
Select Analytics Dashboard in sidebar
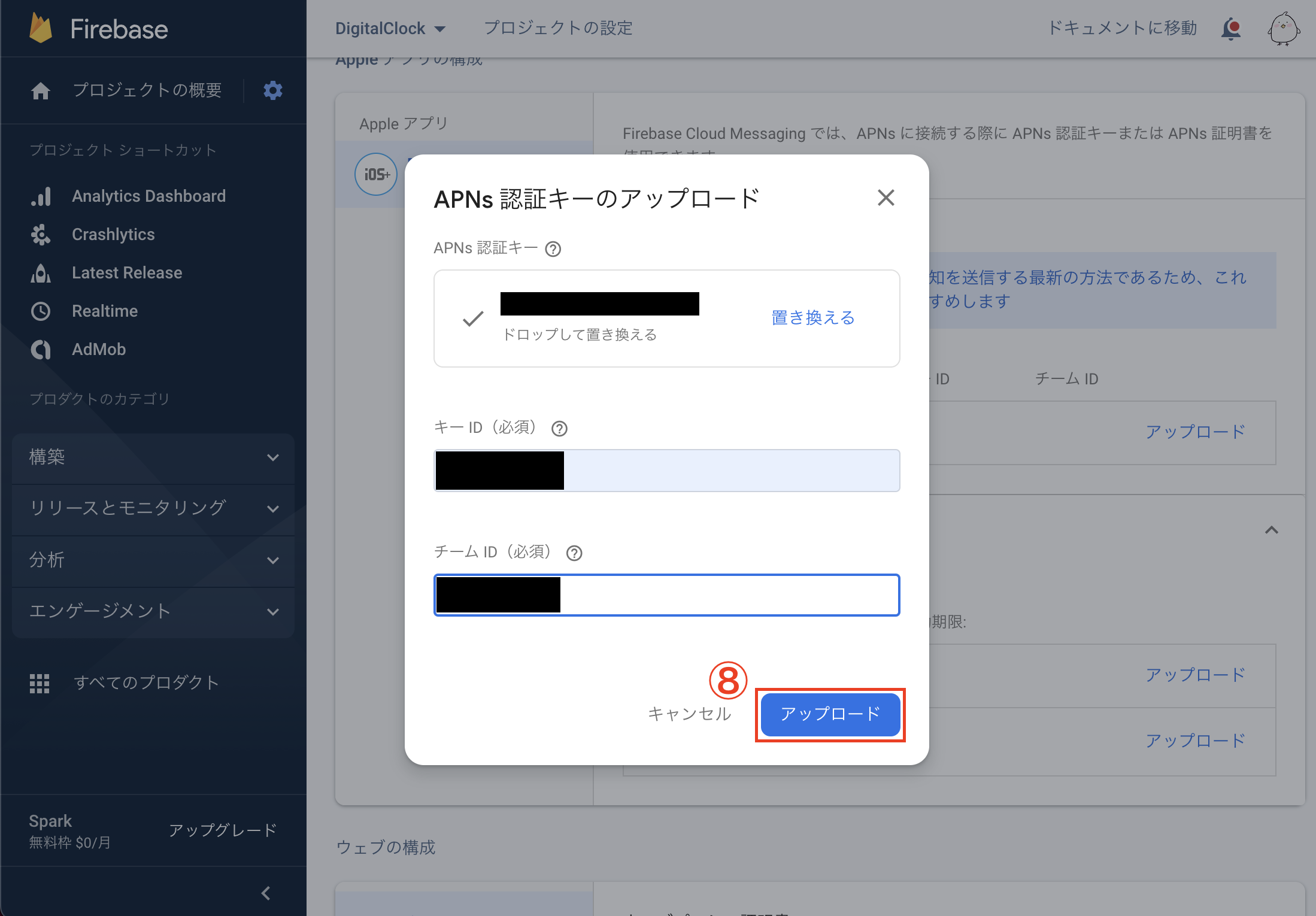coord(148,196)
